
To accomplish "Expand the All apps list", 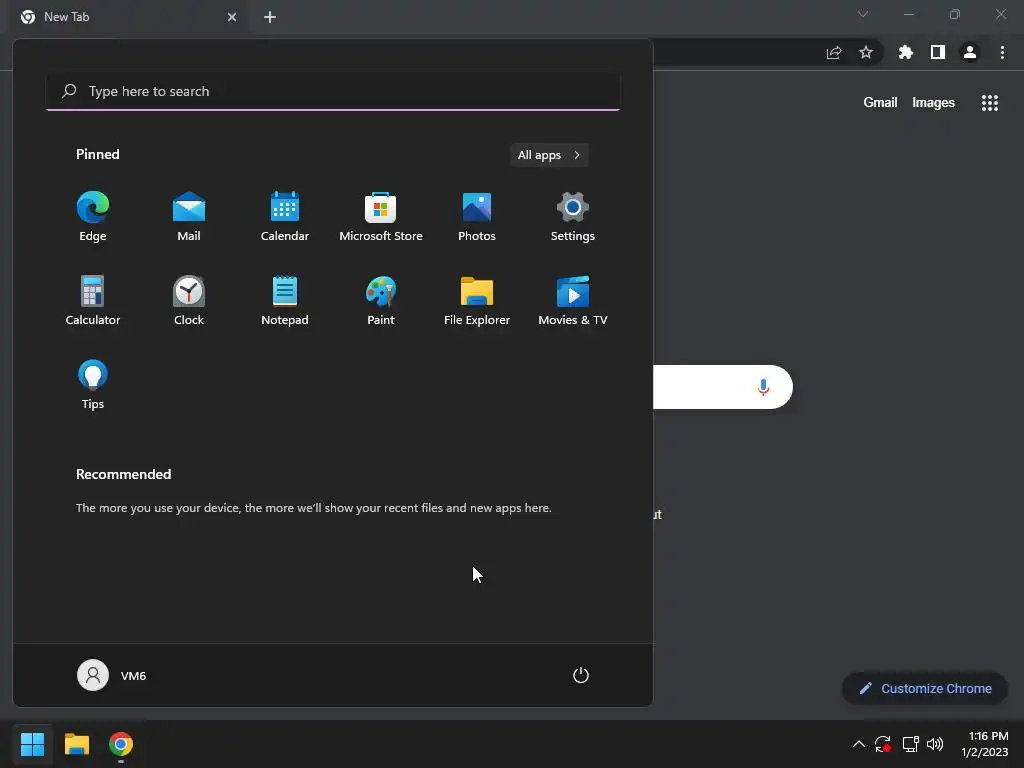I will tap(549, 155).
